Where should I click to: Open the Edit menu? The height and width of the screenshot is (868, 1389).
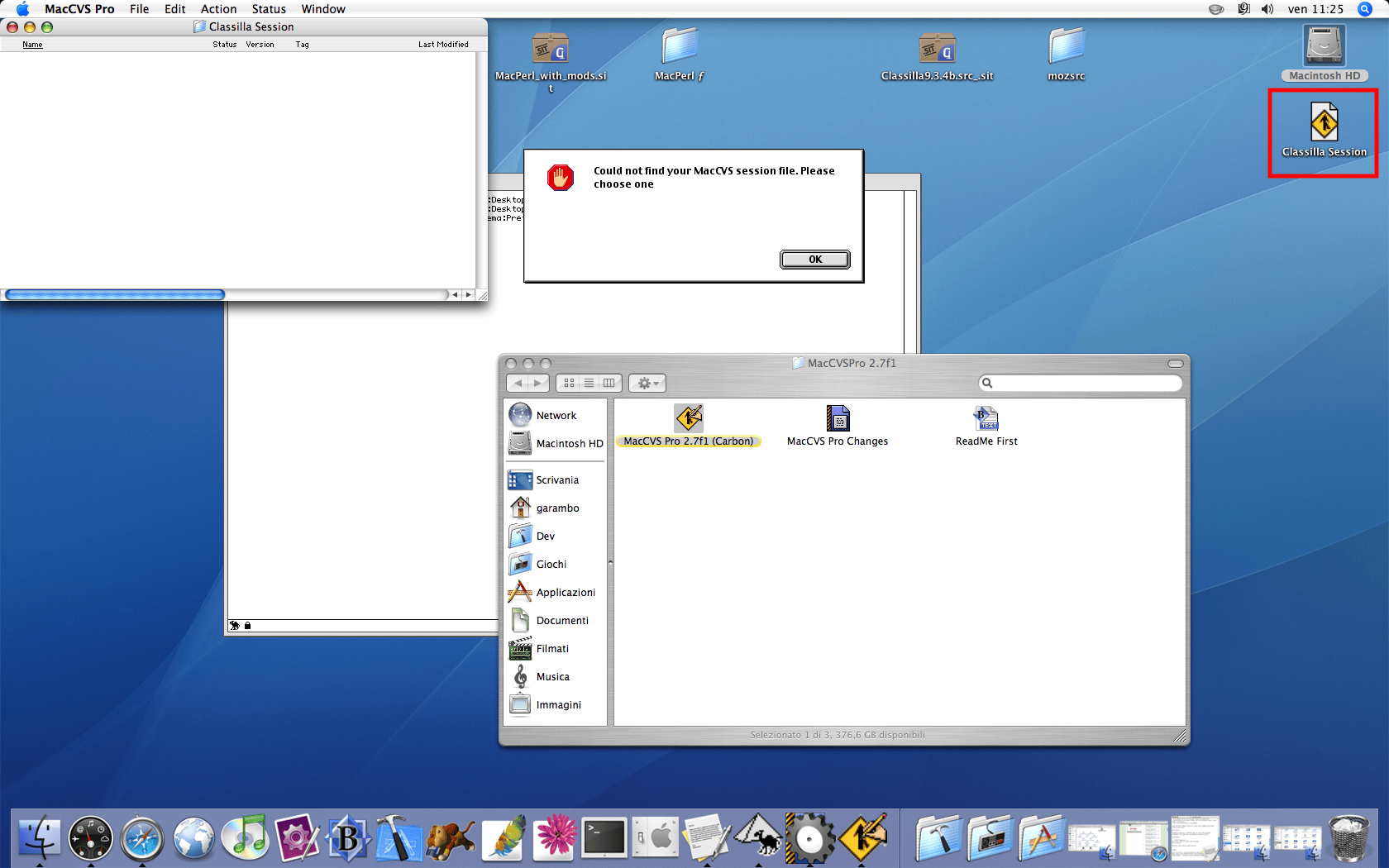[x=174, y=9]
